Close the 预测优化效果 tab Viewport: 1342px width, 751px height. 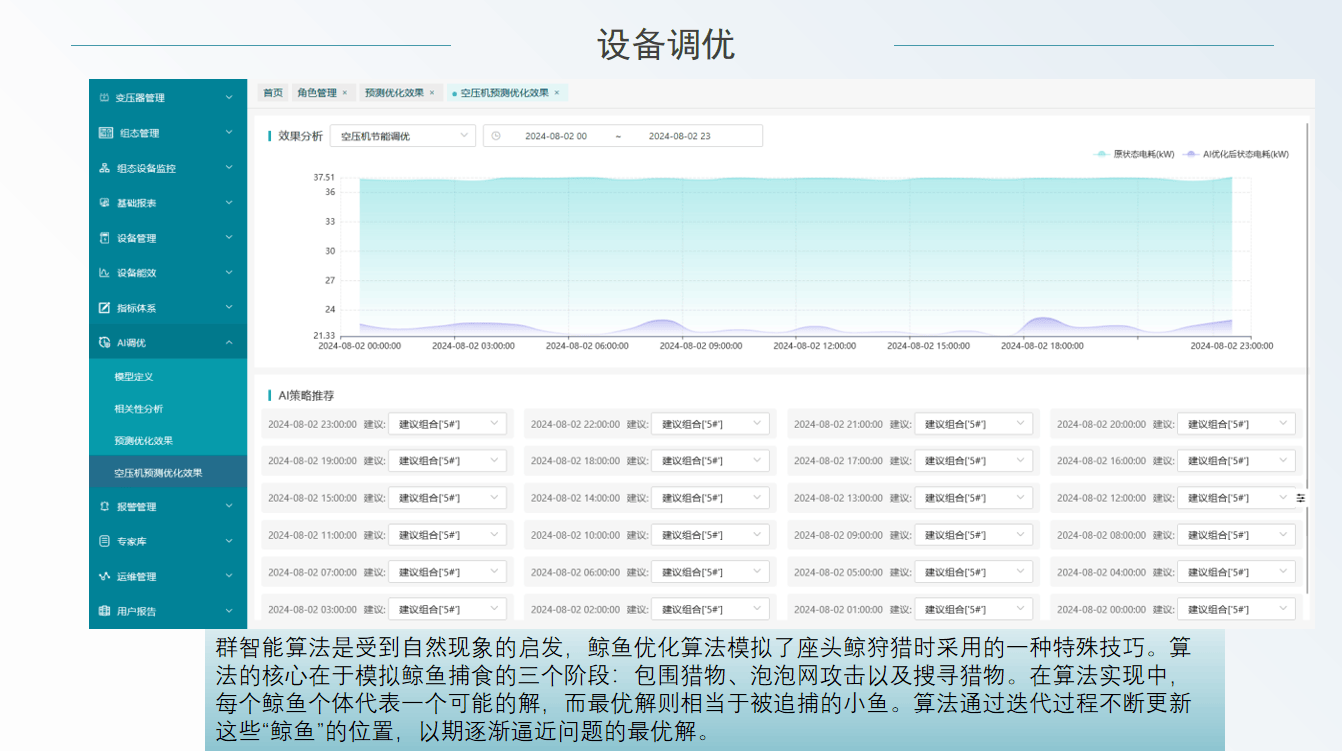pos(432,92)
